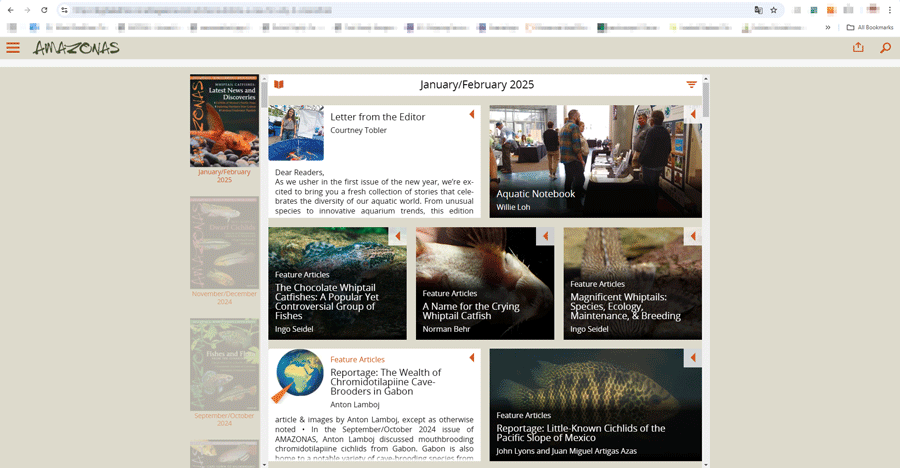This screenshot has height=468, width=900.
Task: Open the All Bookmarks folder
Action: 870,27
